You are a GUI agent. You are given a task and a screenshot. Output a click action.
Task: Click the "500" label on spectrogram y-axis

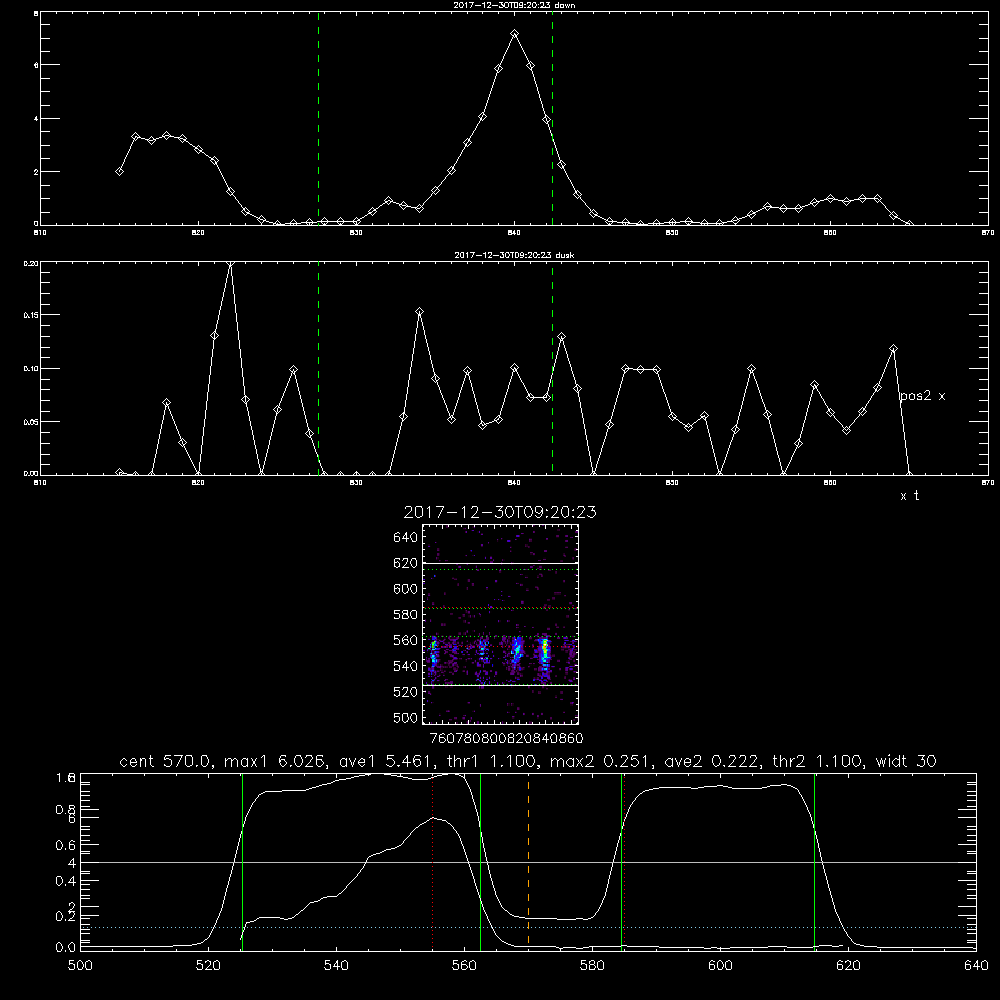(406, 718)
